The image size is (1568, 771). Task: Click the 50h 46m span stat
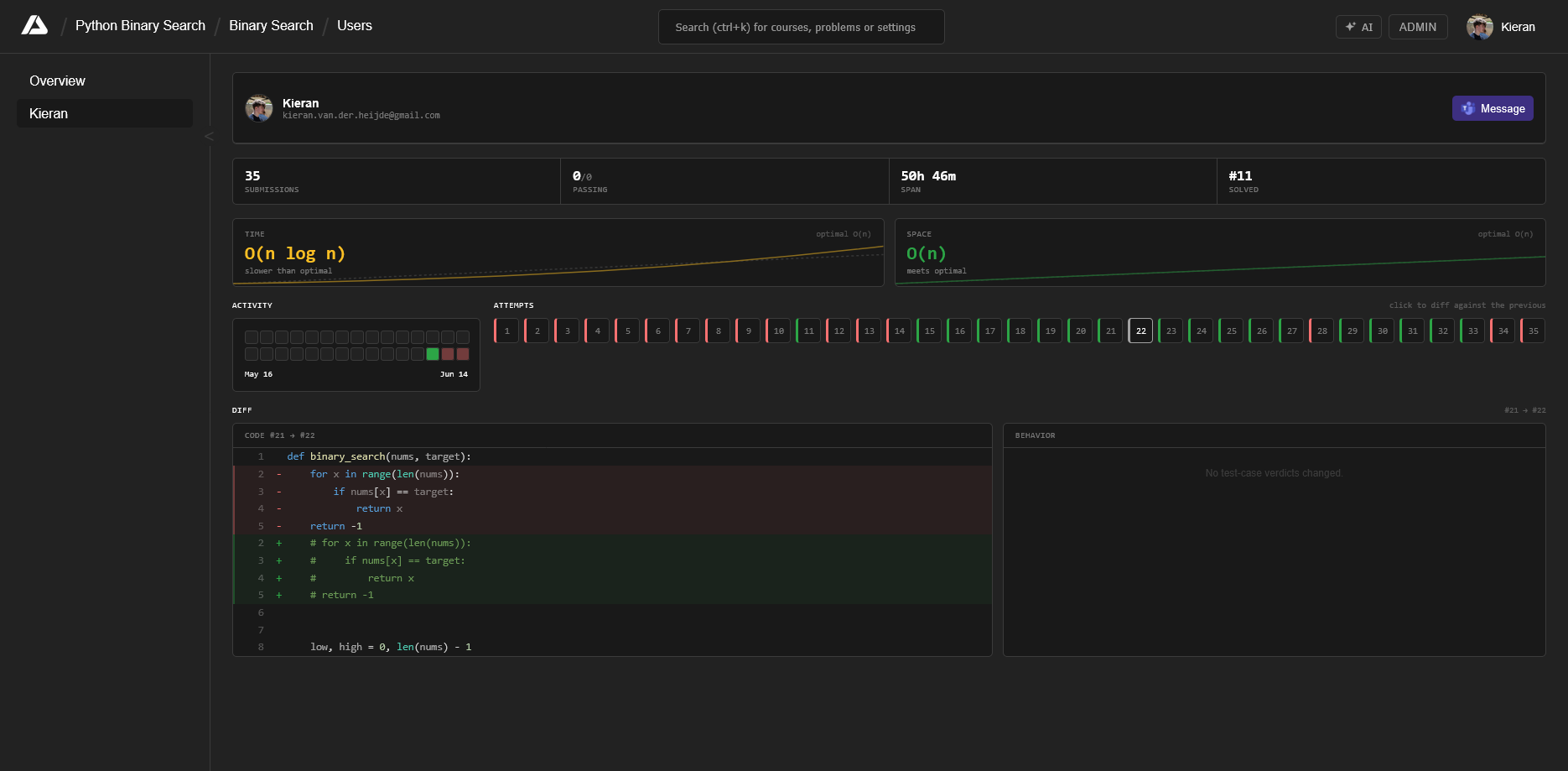click(1052, 181)
